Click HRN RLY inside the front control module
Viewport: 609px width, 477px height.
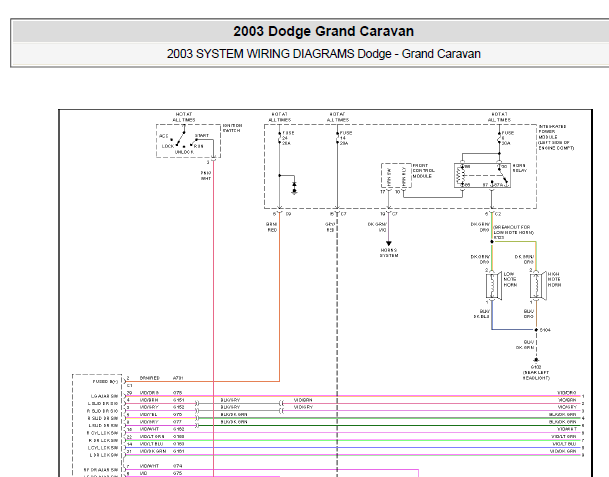click(404, 177)
